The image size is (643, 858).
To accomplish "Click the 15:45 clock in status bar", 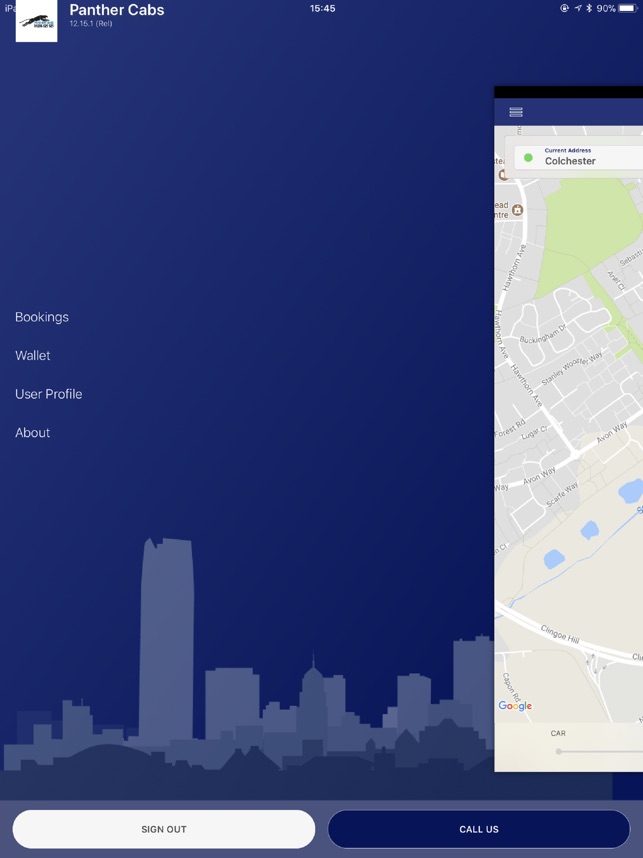I will click(322, 8).
